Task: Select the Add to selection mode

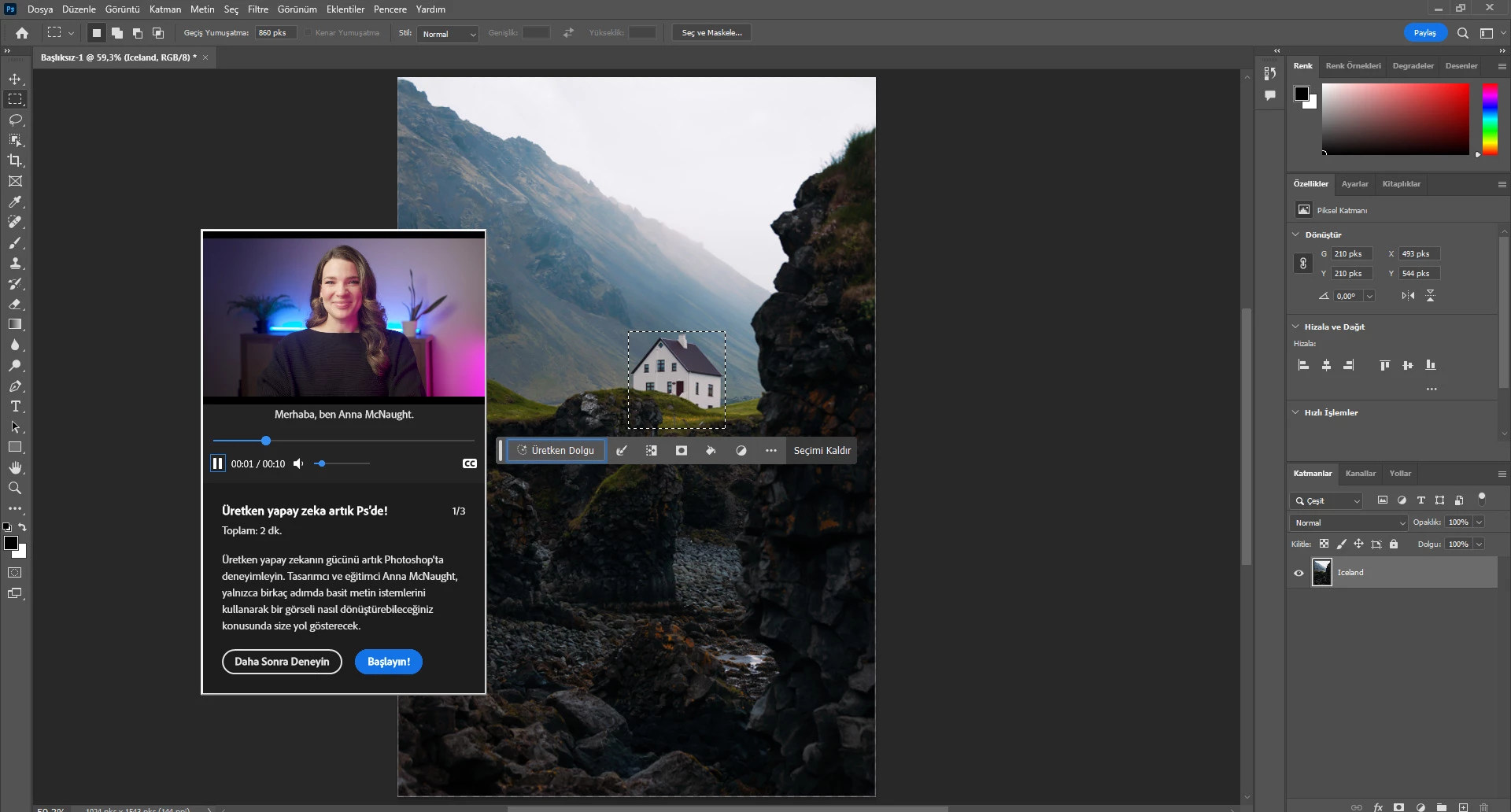Action: point(116,33)
